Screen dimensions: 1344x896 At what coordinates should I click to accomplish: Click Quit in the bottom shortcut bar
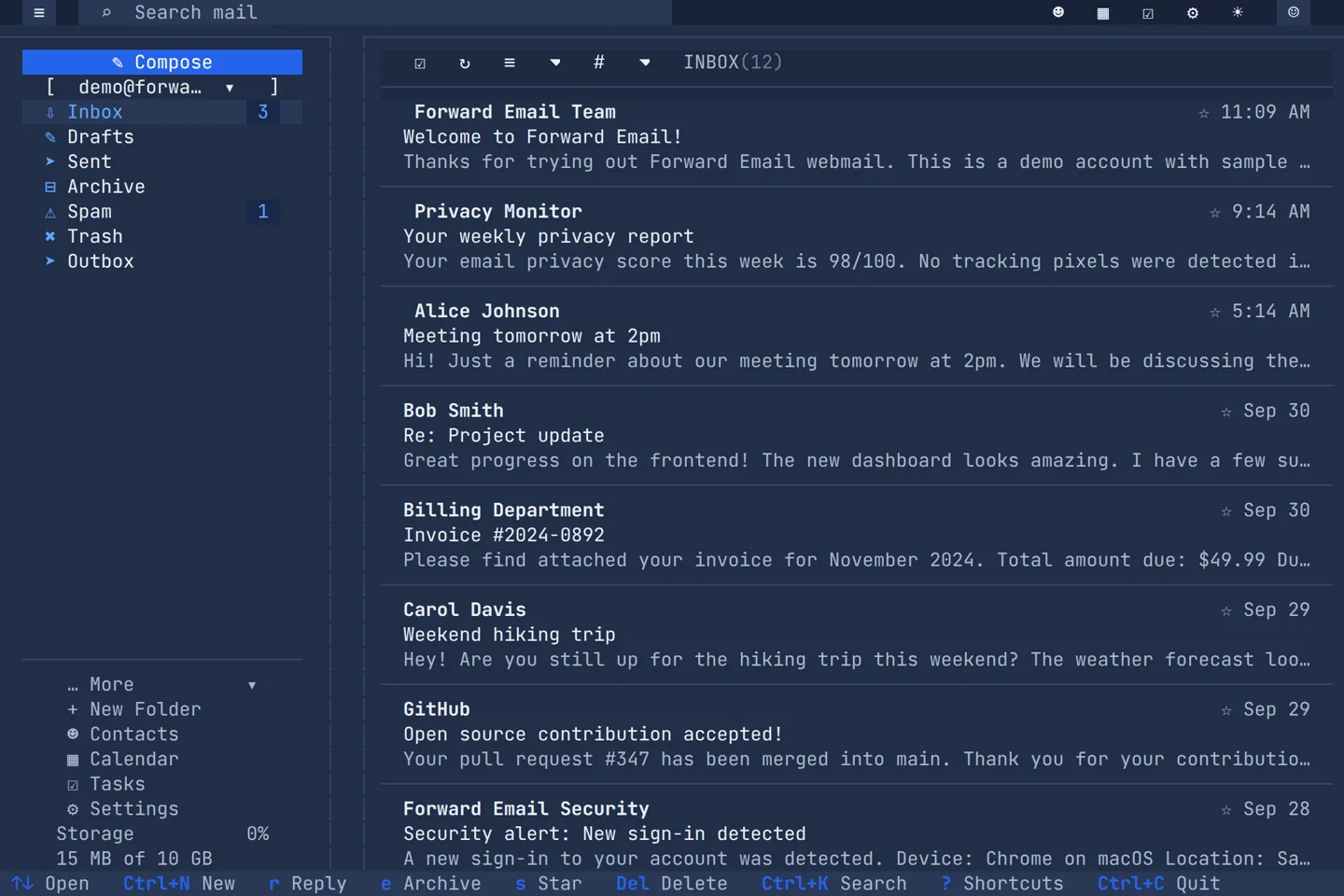(1159, 884)
